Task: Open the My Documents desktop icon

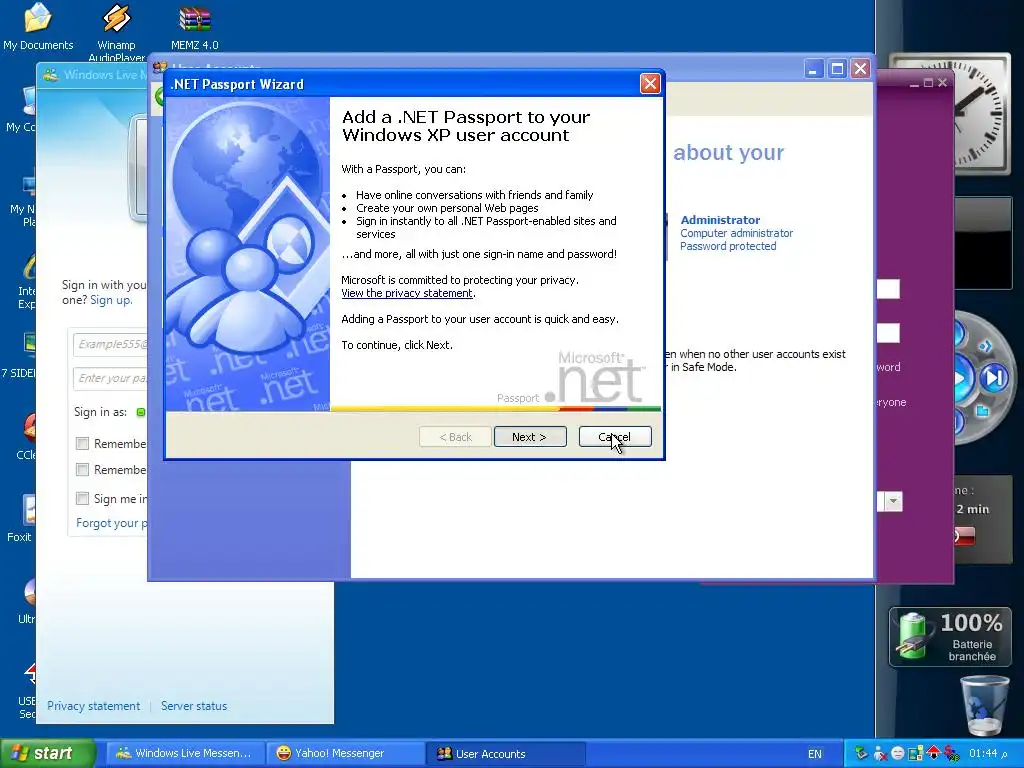Action: (38, 26)
